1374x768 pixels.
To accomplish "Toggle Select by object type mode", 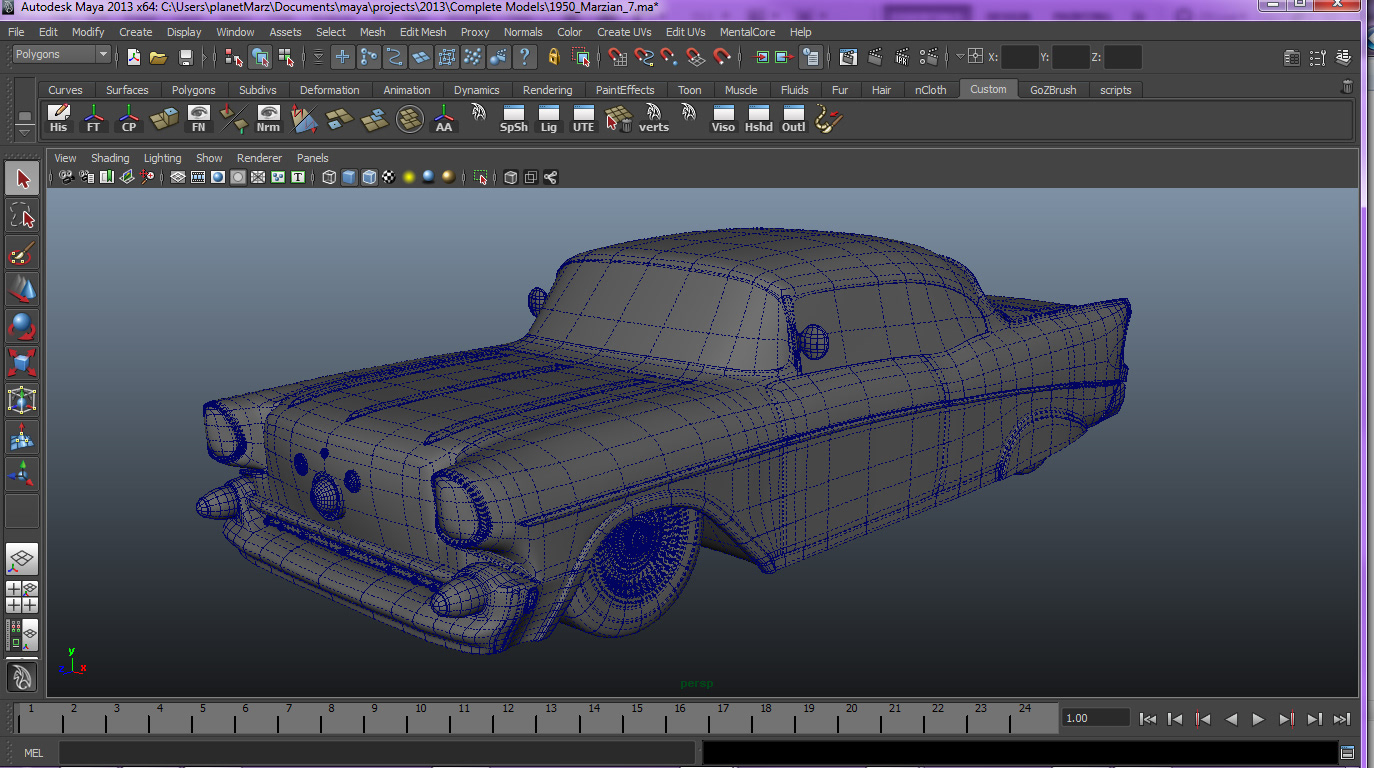I will [x=260, y=57].
